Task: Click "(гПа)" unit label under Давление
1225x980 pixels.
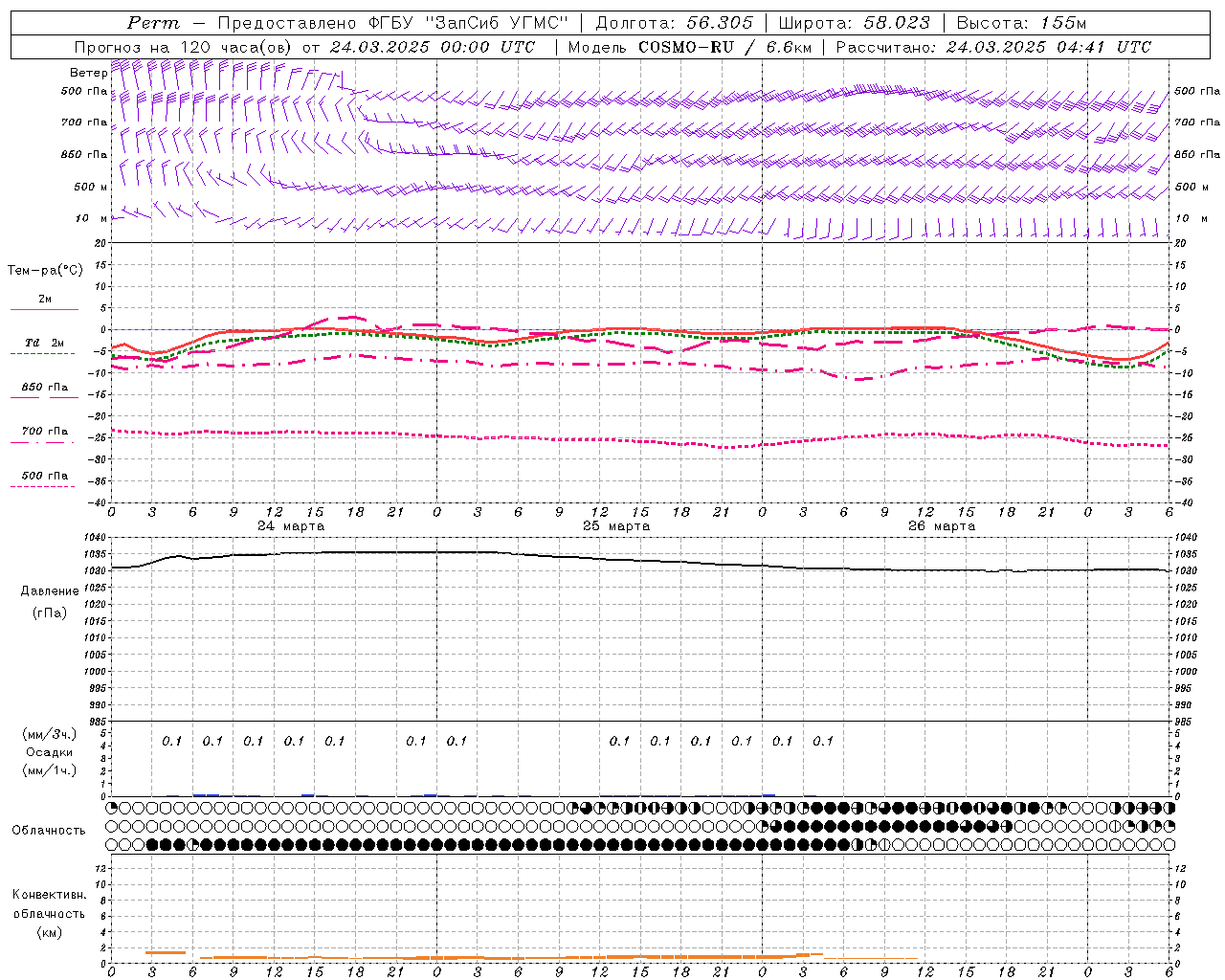Action: click(x=50, y=613)
